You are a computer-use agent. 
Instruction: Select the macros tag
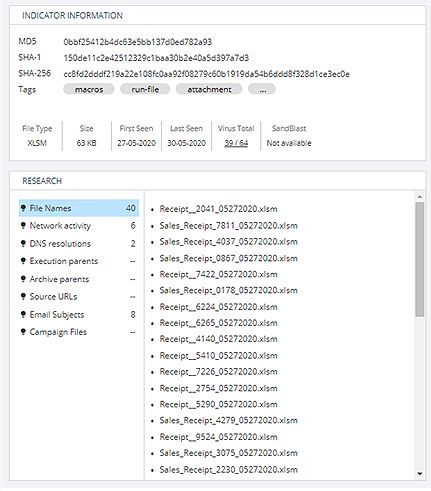89,89
